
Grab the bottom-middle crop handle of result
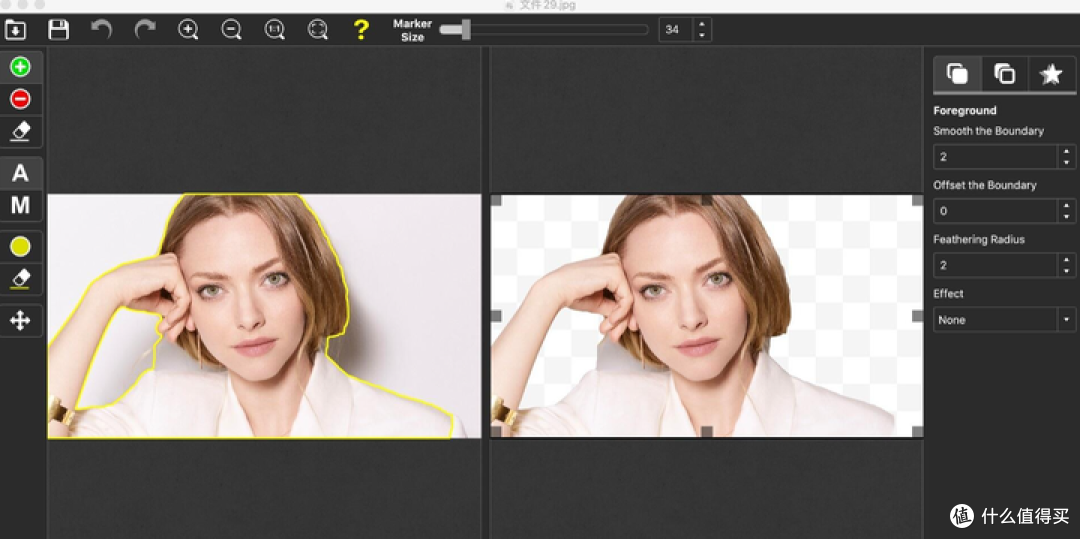[x=707, y=432]
